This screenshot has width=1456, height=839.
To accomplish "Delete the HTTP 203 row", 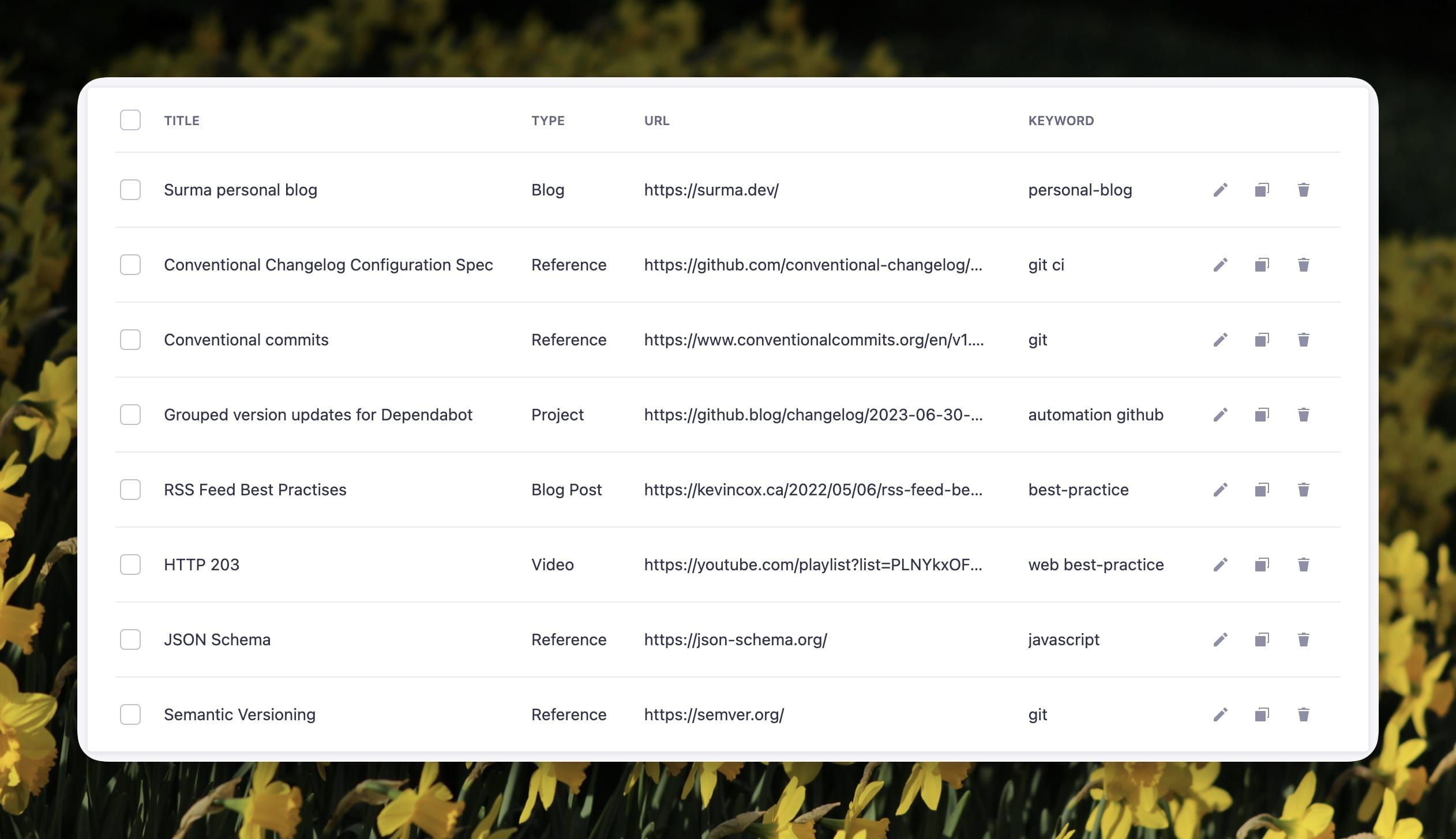I will 1303,565.
